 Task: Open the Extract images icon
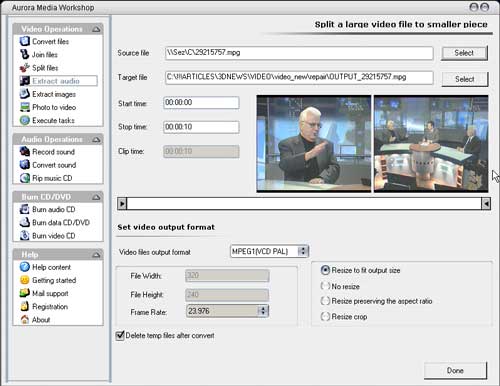(25, 94)
